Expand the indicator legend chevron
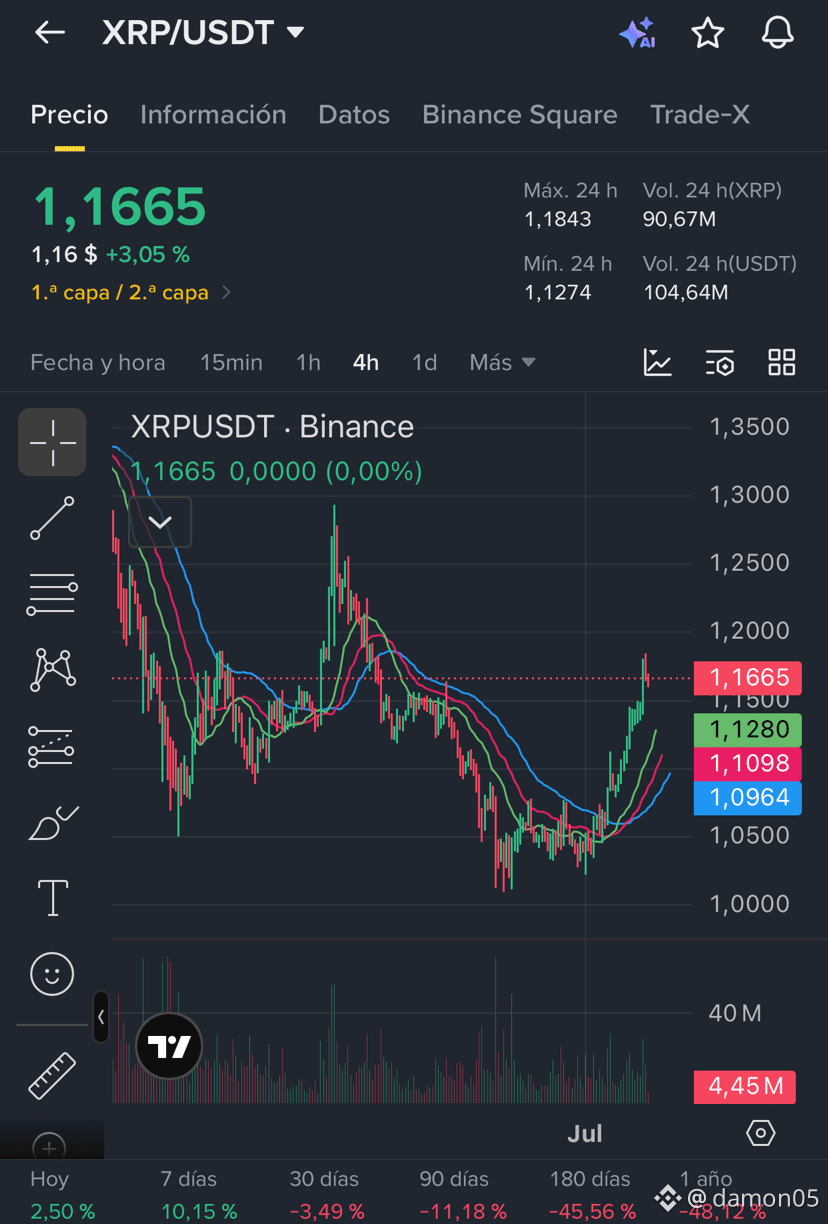This screenshot has width=828, height=1224. click(x=160, y=522)
